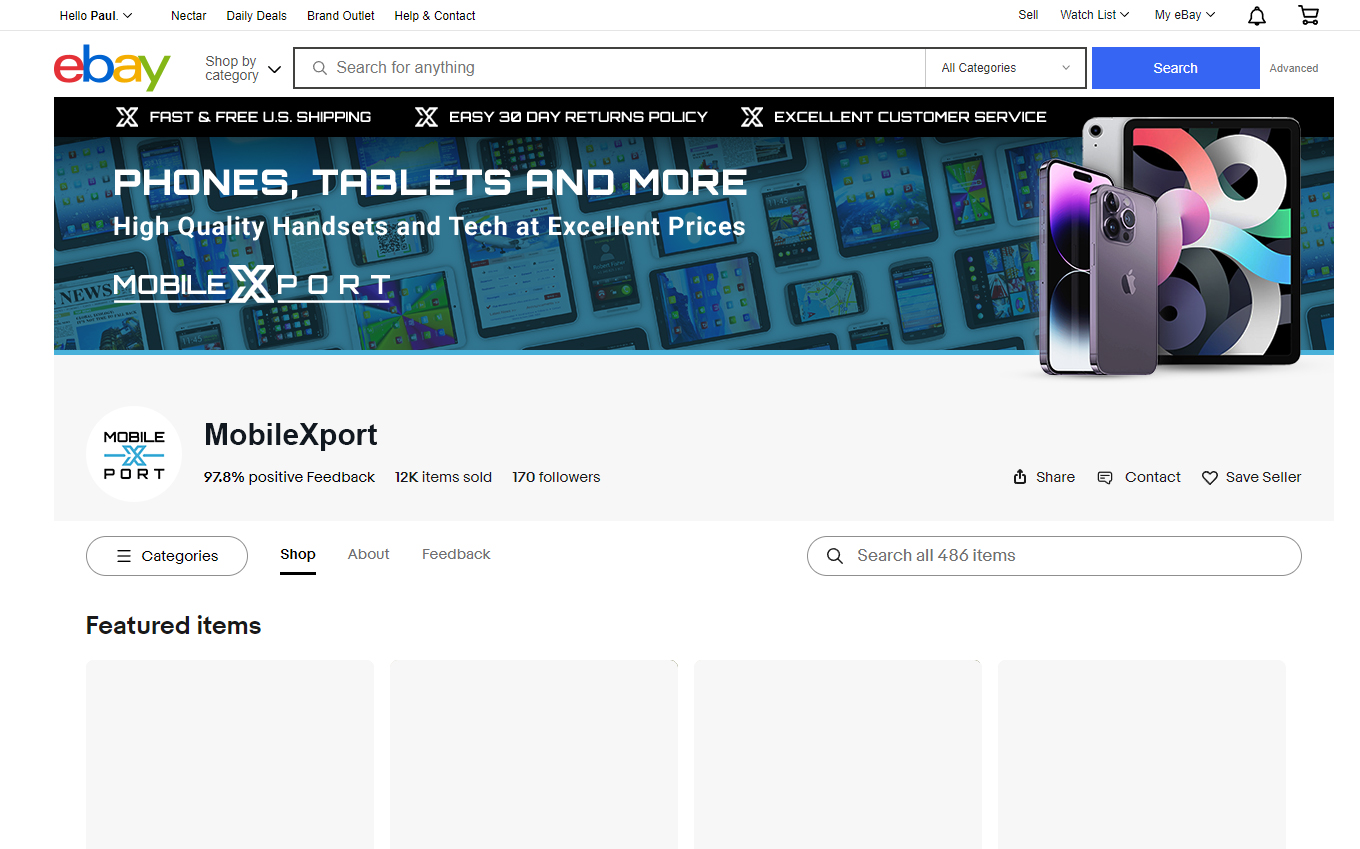This screenshot has height=849, width=1360.
Task: Open the Categories button
Action: tap(167, 556)
